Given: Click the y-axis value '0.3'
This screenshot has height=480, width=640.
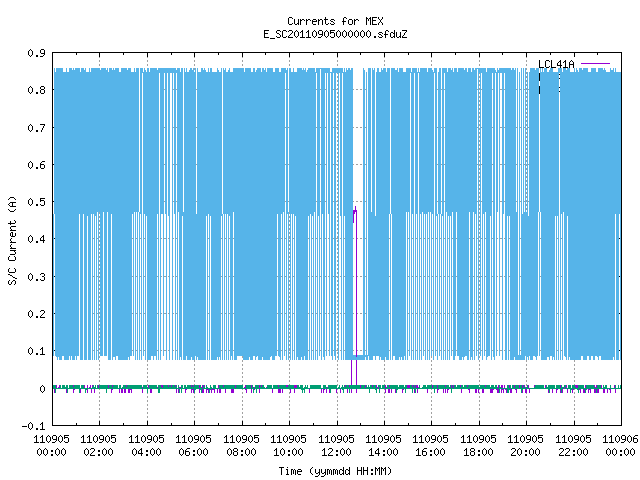Looking at the screenshot, I should click(36, 277).
